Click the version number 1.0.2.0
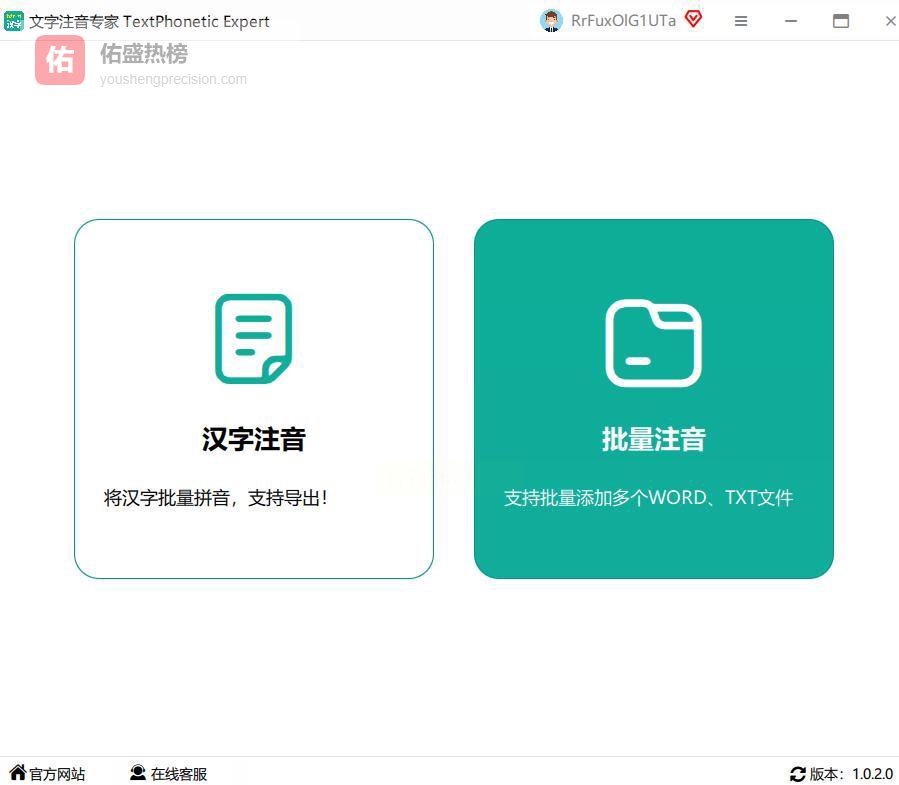Screen dimensions: 899x785 pyautogui.click(x=872, y=774)
